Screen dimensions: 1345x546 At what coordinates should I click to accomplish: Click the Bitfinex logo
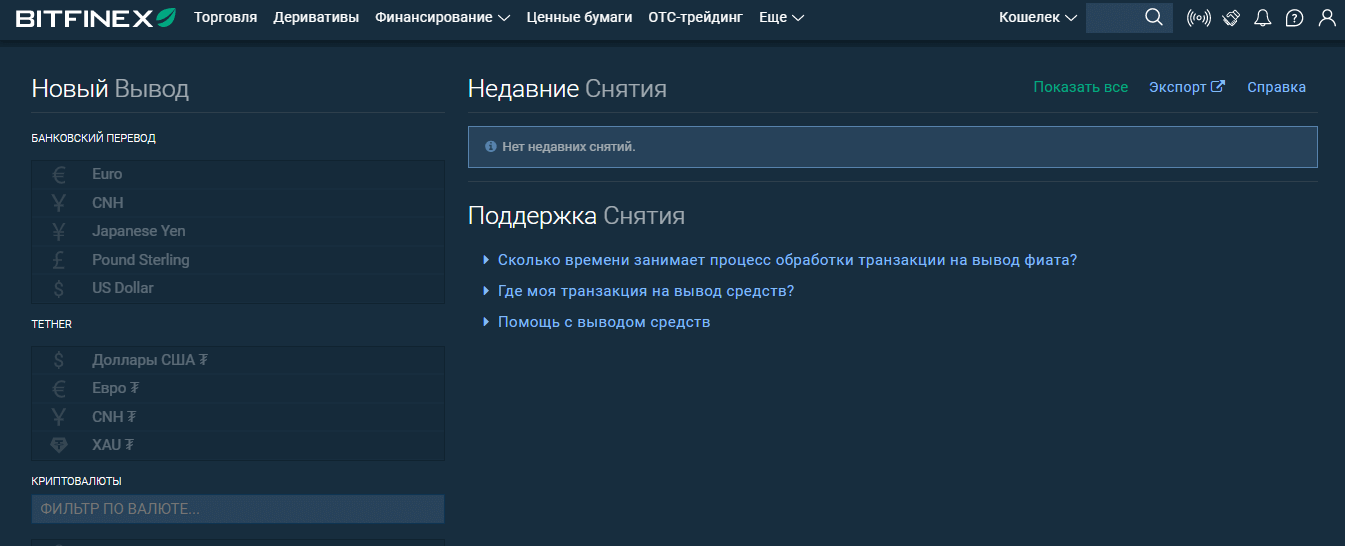point(95,18)
